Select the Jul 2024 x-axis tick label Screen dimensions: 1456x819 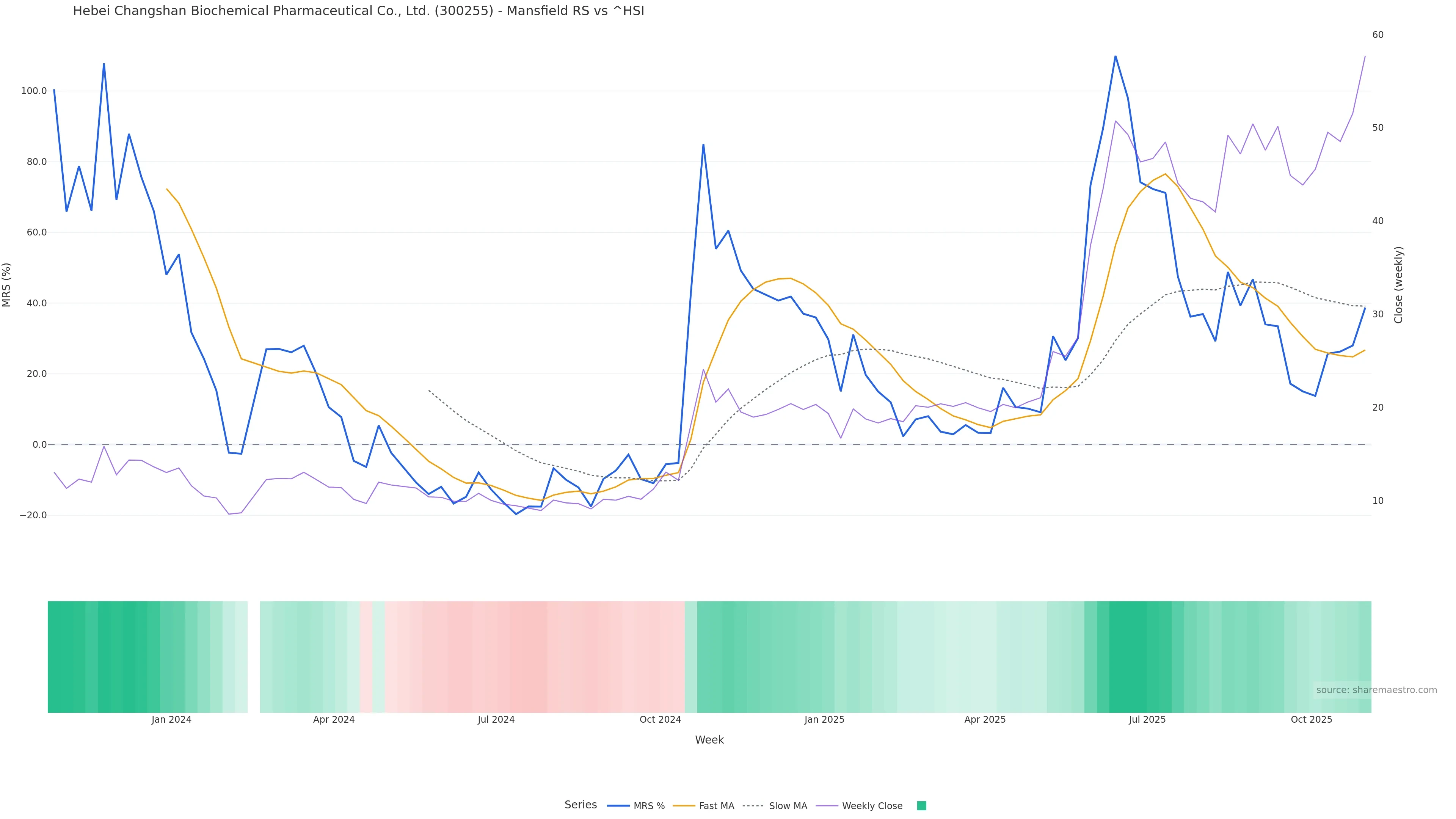[x=496, y=720]
